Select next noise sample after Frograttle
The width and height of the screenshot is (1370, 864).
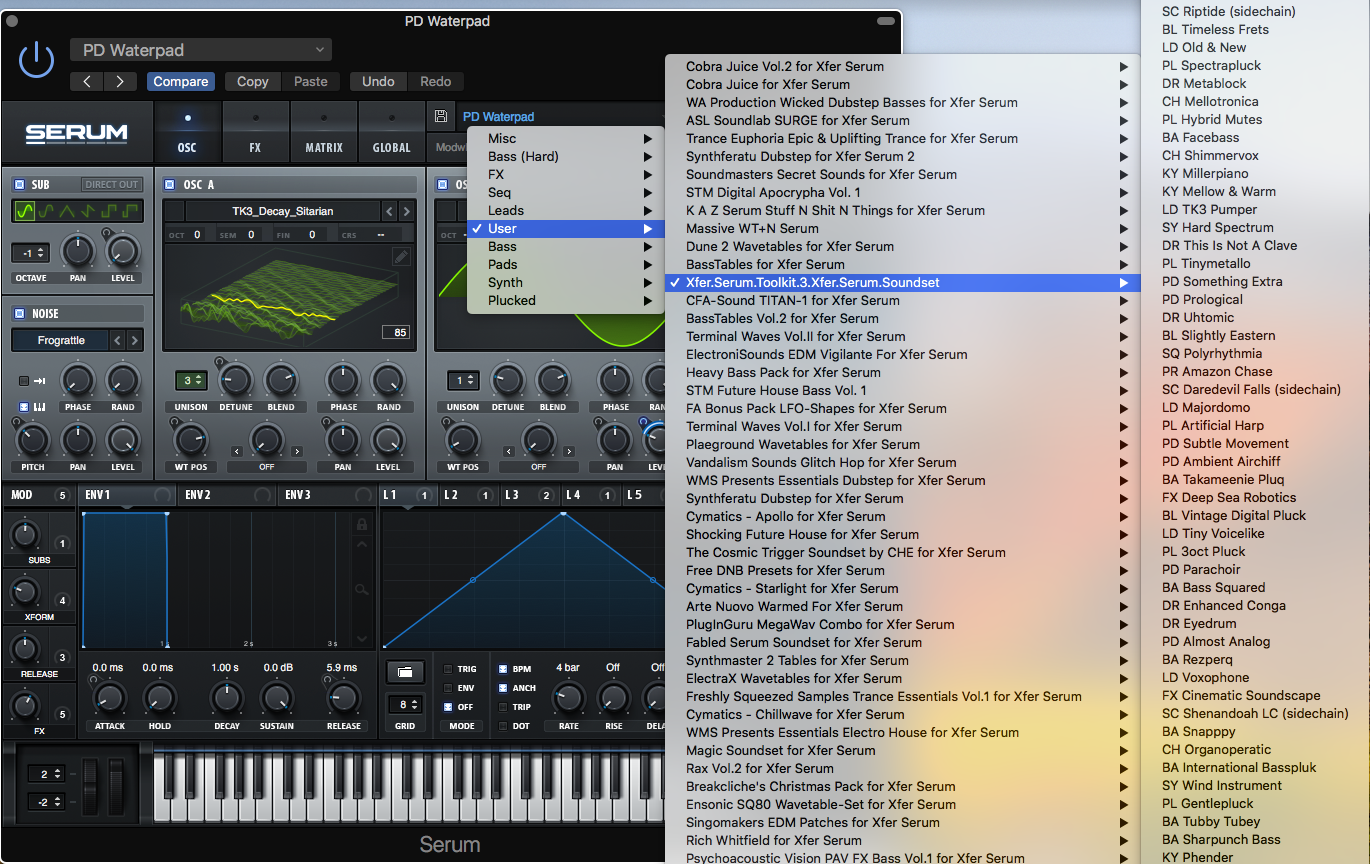tap(134, 340)
